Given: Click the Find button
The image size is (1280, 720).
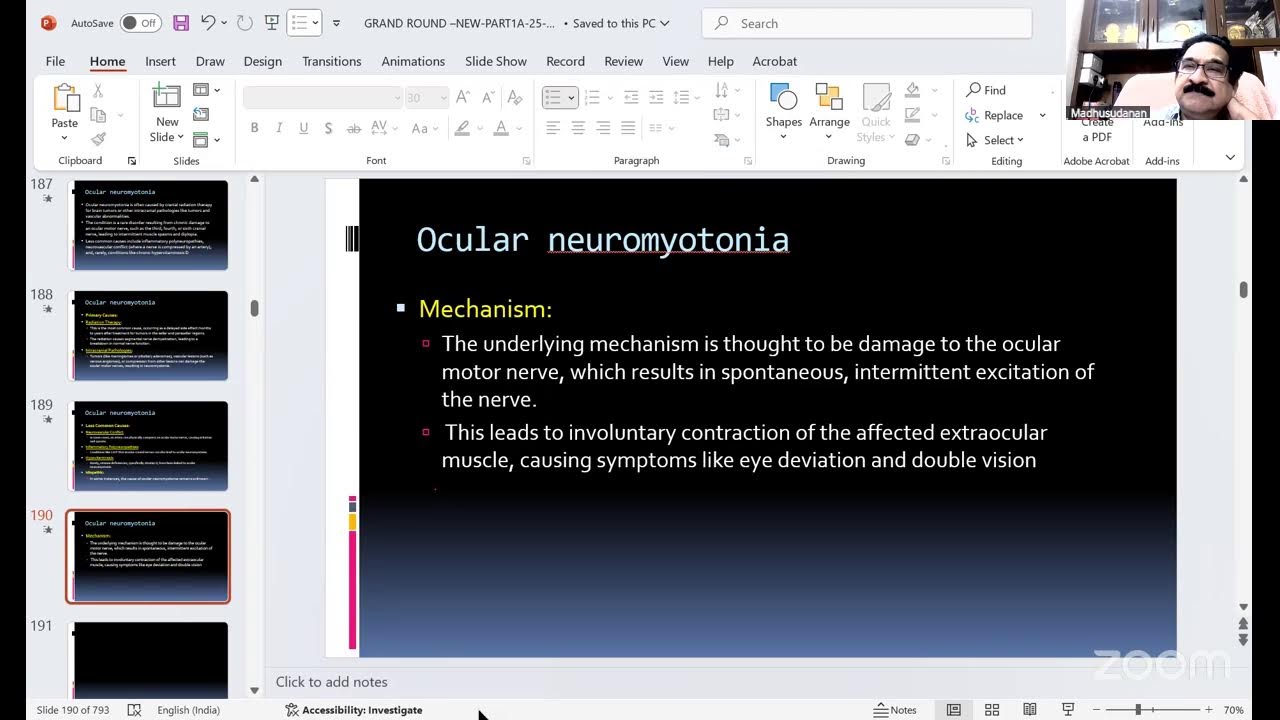Looking at the screenshot, I should tap(986, 90).
